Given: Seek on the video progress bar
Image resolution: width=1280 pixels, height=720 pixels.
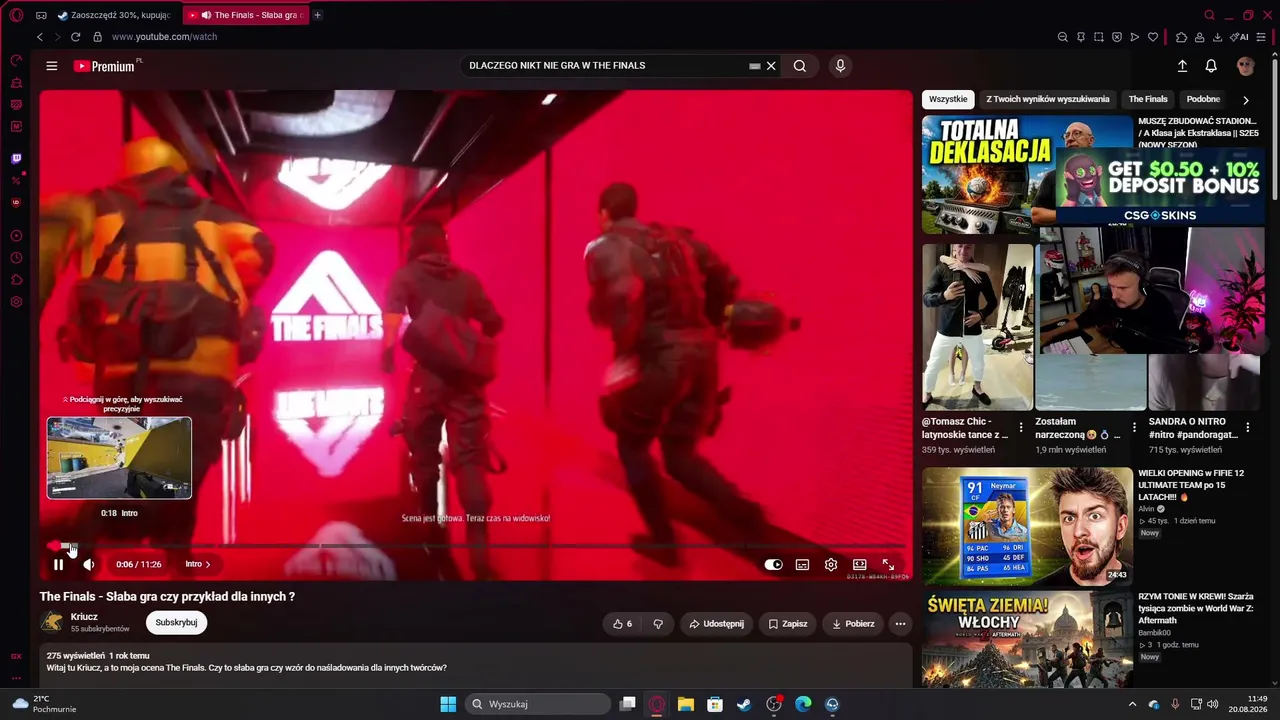Looking at the screenshot, I should pos(476,546).
